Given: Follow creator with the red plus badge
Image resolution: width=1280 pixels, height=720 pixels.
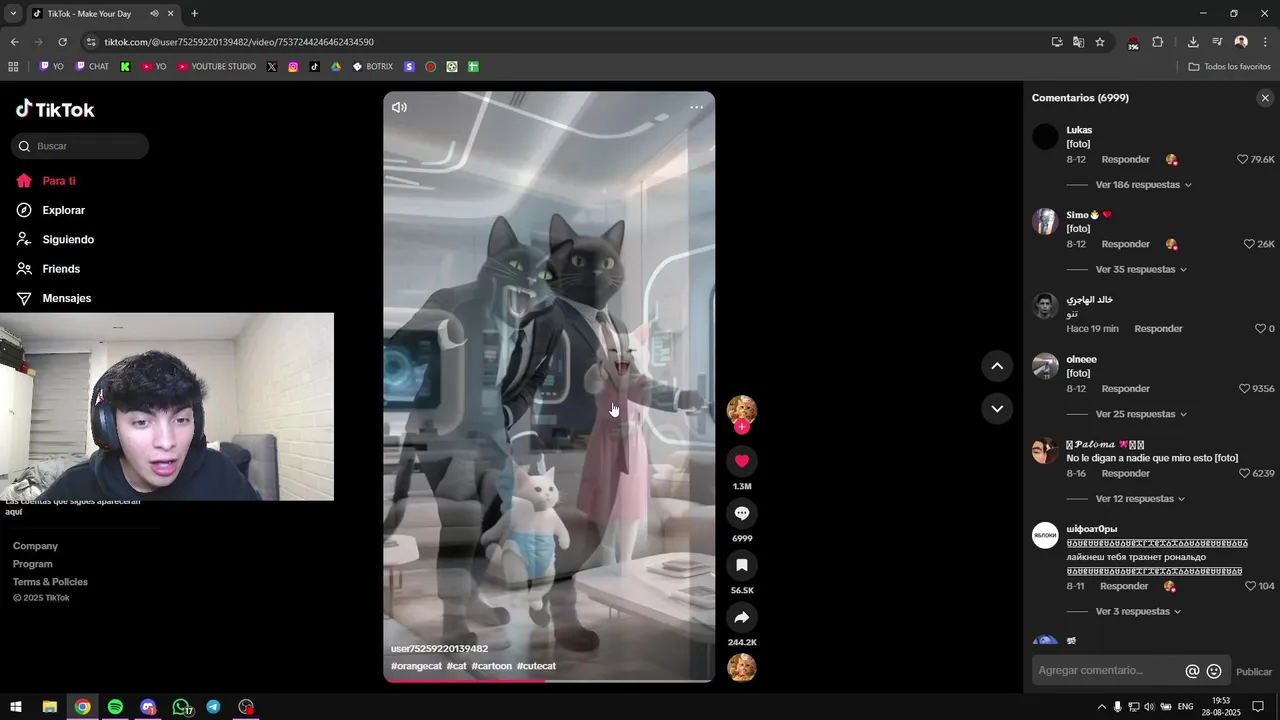Looking at the screenshot, I should (x=742, y=427).
